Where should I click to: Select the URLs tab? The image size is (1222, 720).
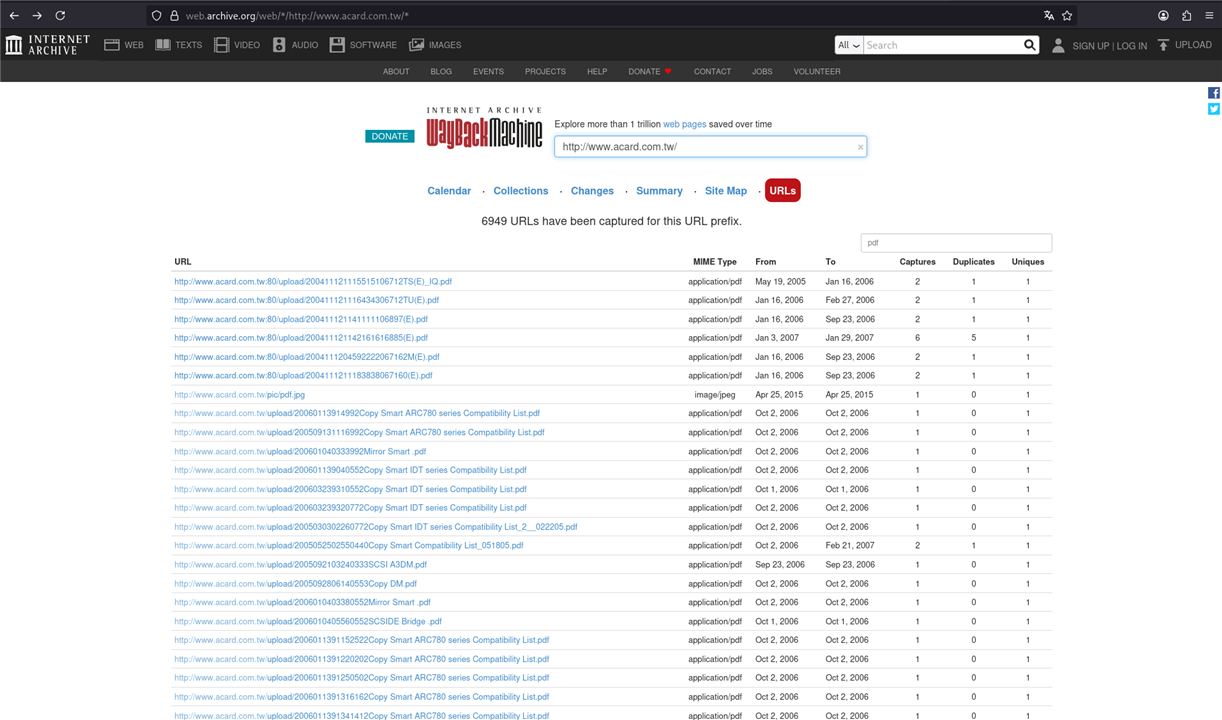[783, 191]
